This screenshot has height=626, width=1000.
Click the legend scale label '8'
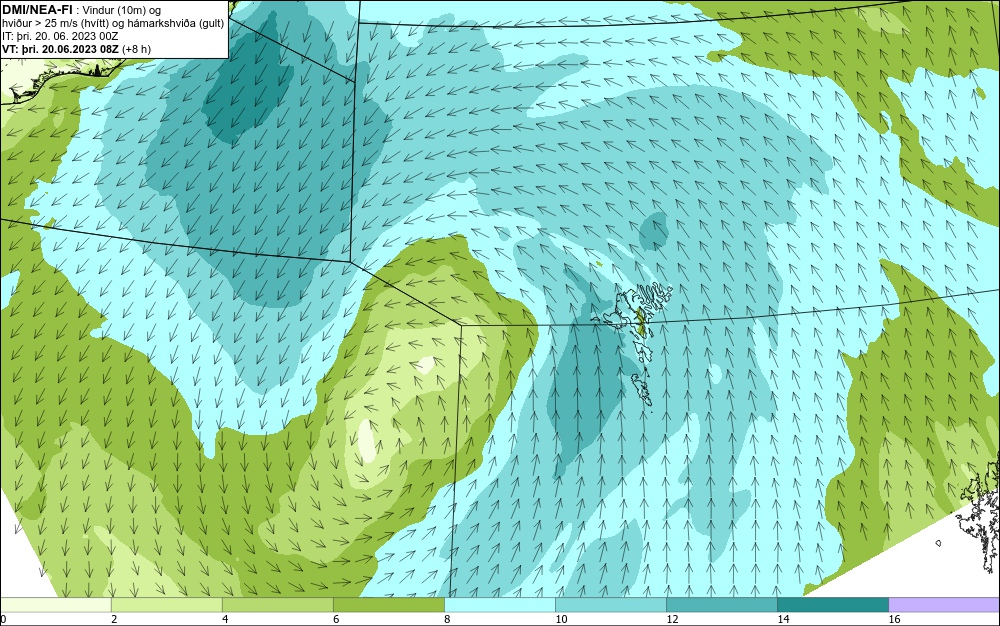click(447, 619)
